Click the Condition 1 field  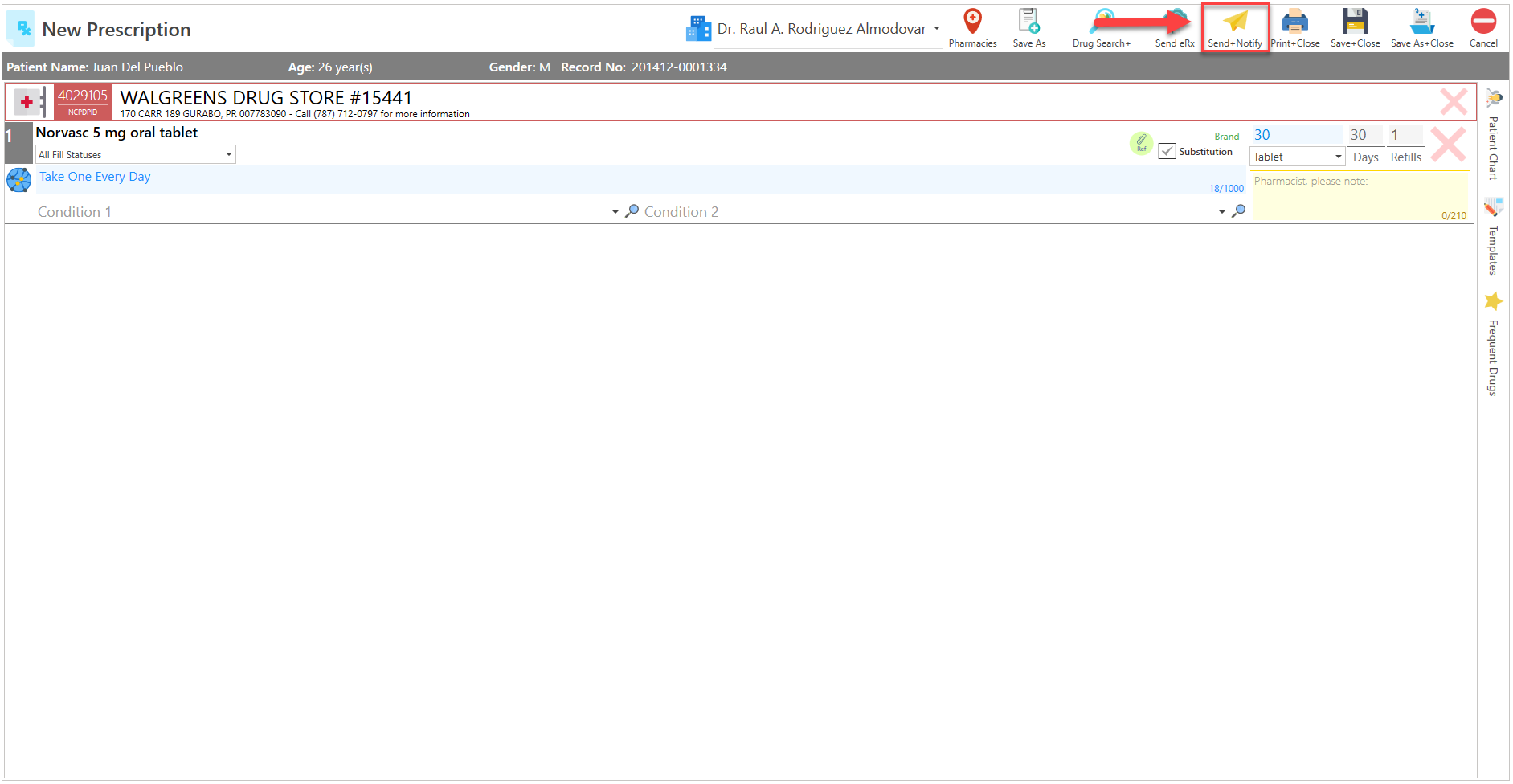click(x=322, y=212)
